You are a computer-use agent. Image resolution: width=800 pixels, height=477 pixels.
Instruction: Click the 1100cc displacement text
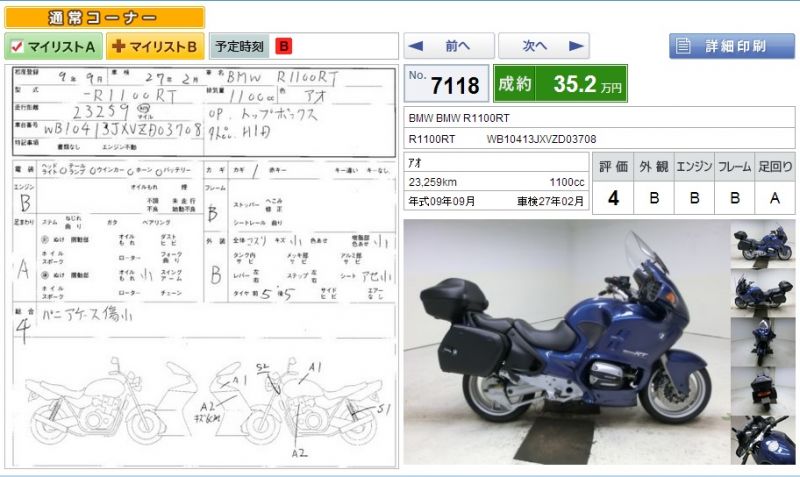[x=567, y=182]
